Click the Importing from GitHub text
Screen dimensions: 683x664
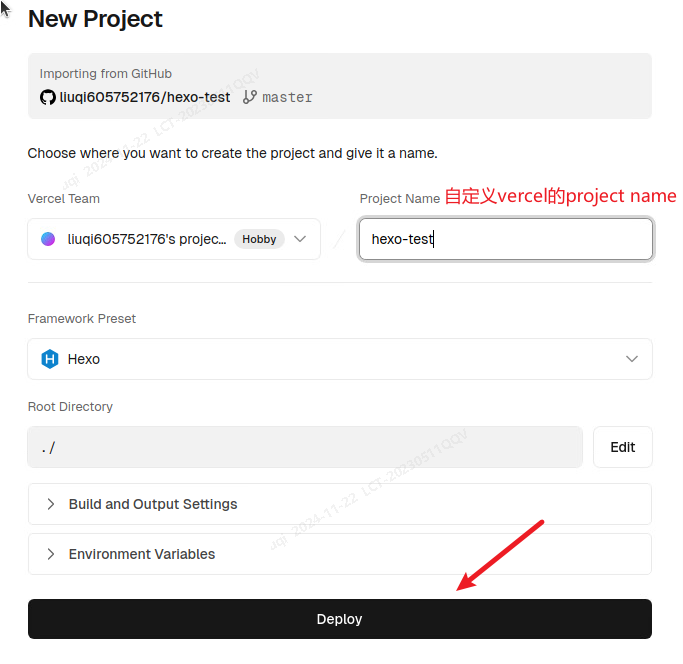pyautogui.click(x=106, y=74)
